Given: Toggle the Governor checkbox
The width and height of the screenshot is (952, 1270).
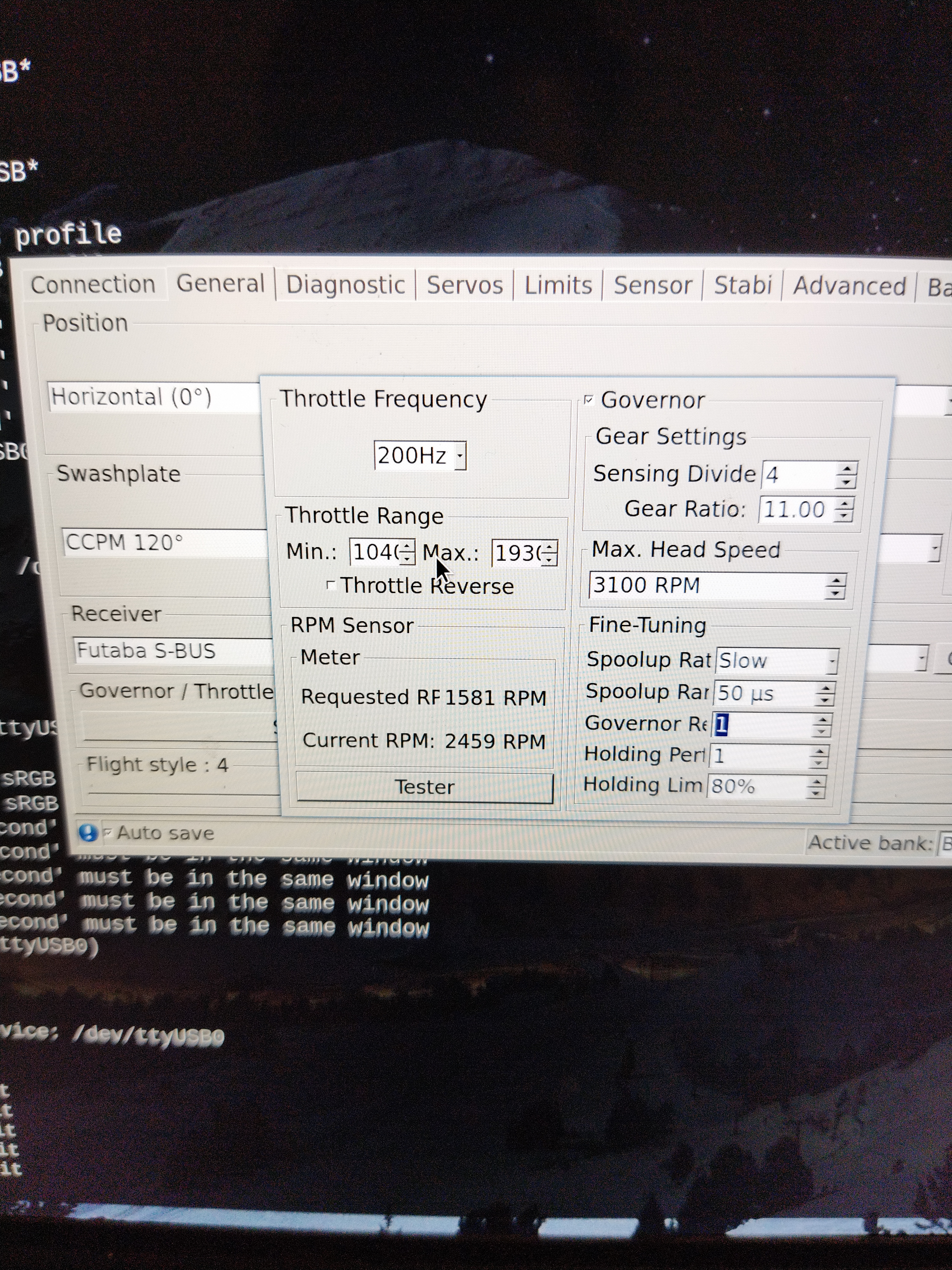Looking at the screenshot, I should (x=589, y=400).
